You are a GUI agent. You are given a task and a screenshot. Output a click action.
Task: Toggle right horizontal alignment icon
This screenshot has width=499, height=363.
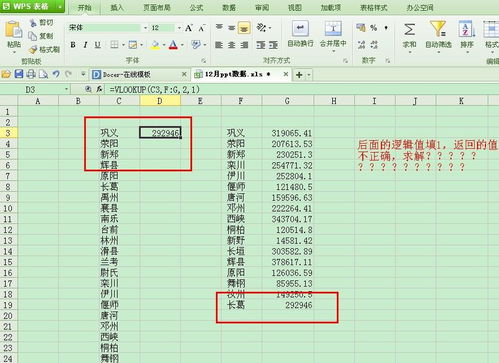[244, 45]
